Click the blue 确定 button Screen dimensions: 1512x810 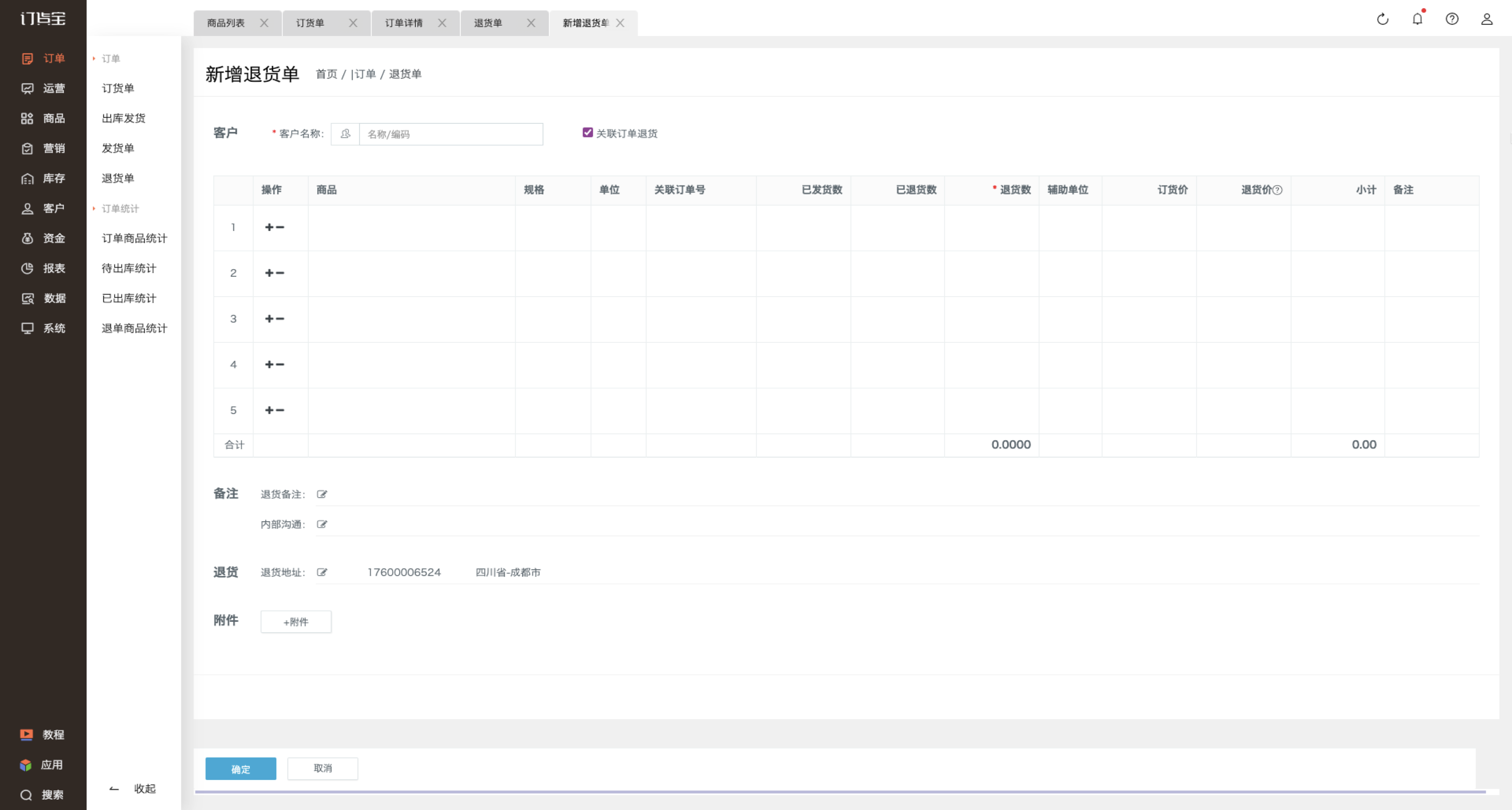point(241,769)
